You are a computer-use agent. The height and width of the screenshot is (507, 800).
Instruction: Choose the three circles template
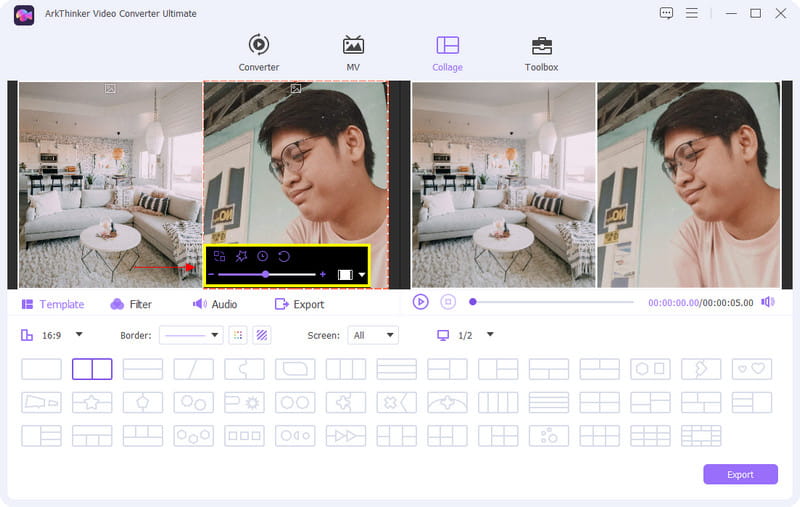point(193,436)
